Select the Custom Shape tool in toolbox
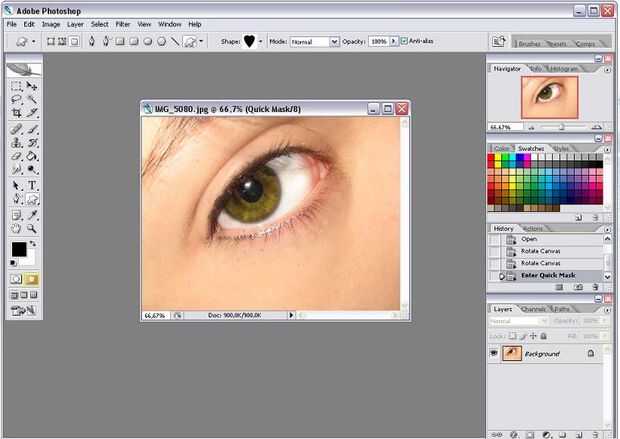This screenshot has width=620, height=439. 32,199
